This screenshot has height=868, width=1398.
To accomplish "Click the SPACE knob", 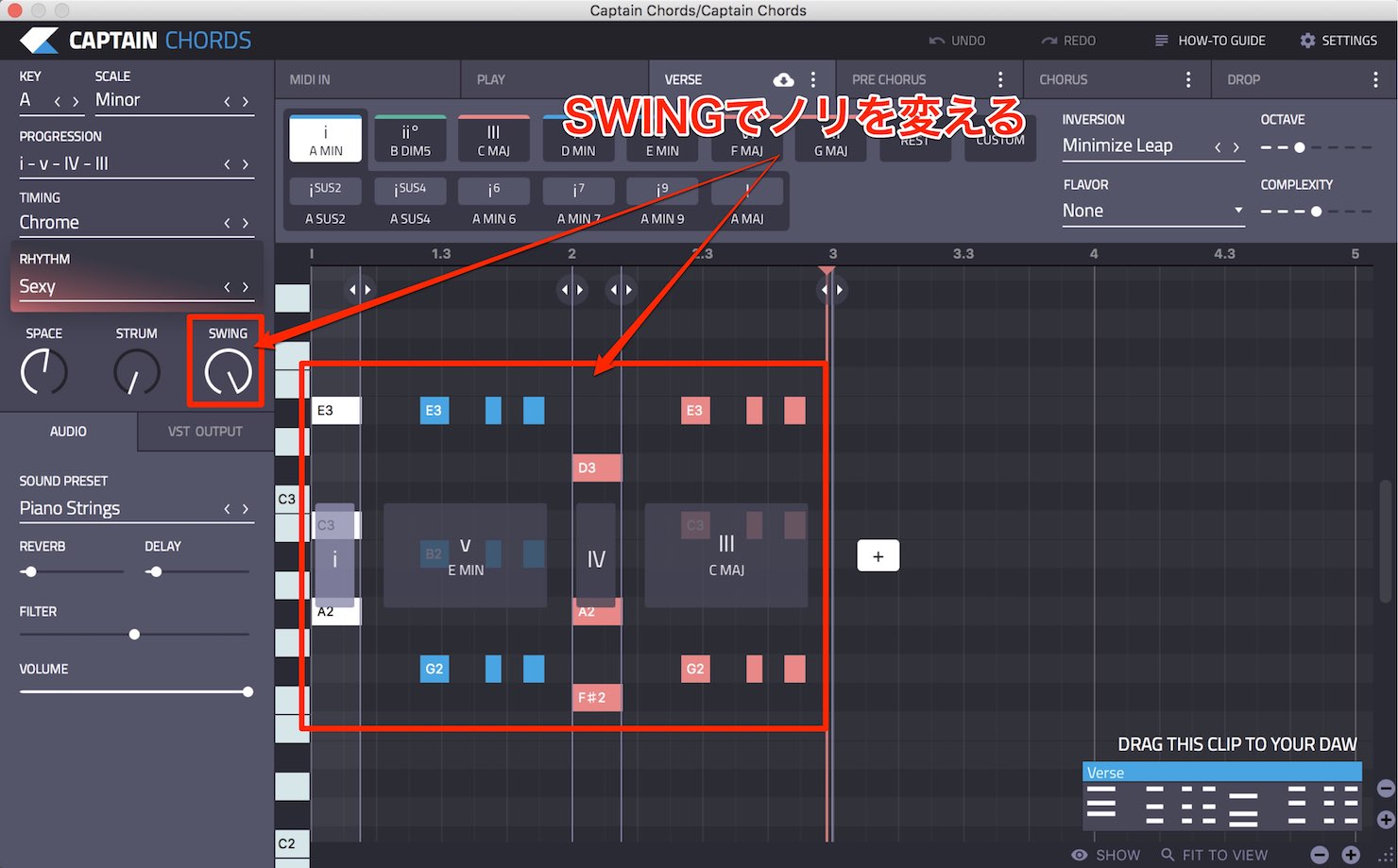I will click(43, 371).
